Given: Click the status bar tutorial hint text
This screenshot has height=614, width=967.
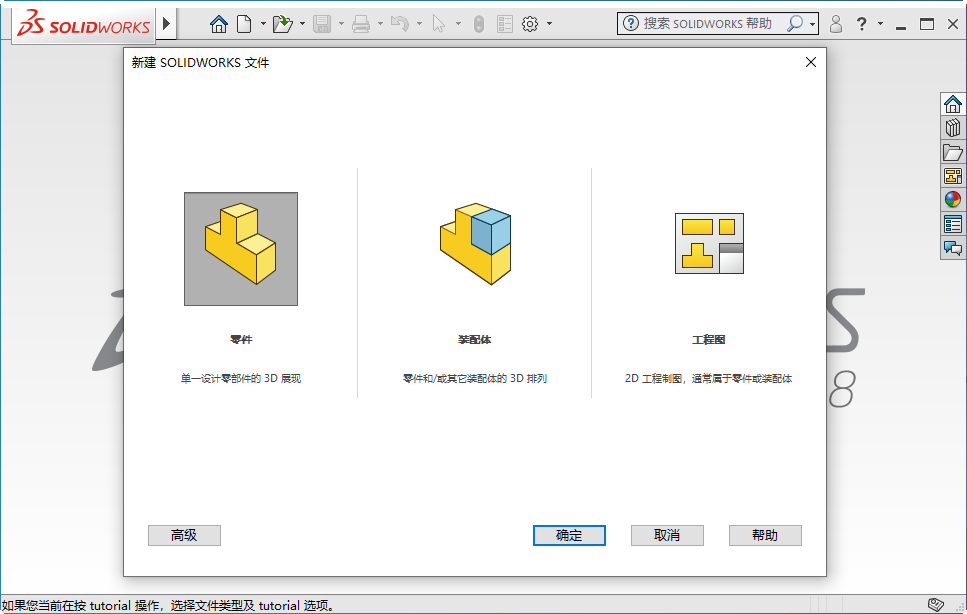Looking at the screenshot, I should tap(168, 605).
